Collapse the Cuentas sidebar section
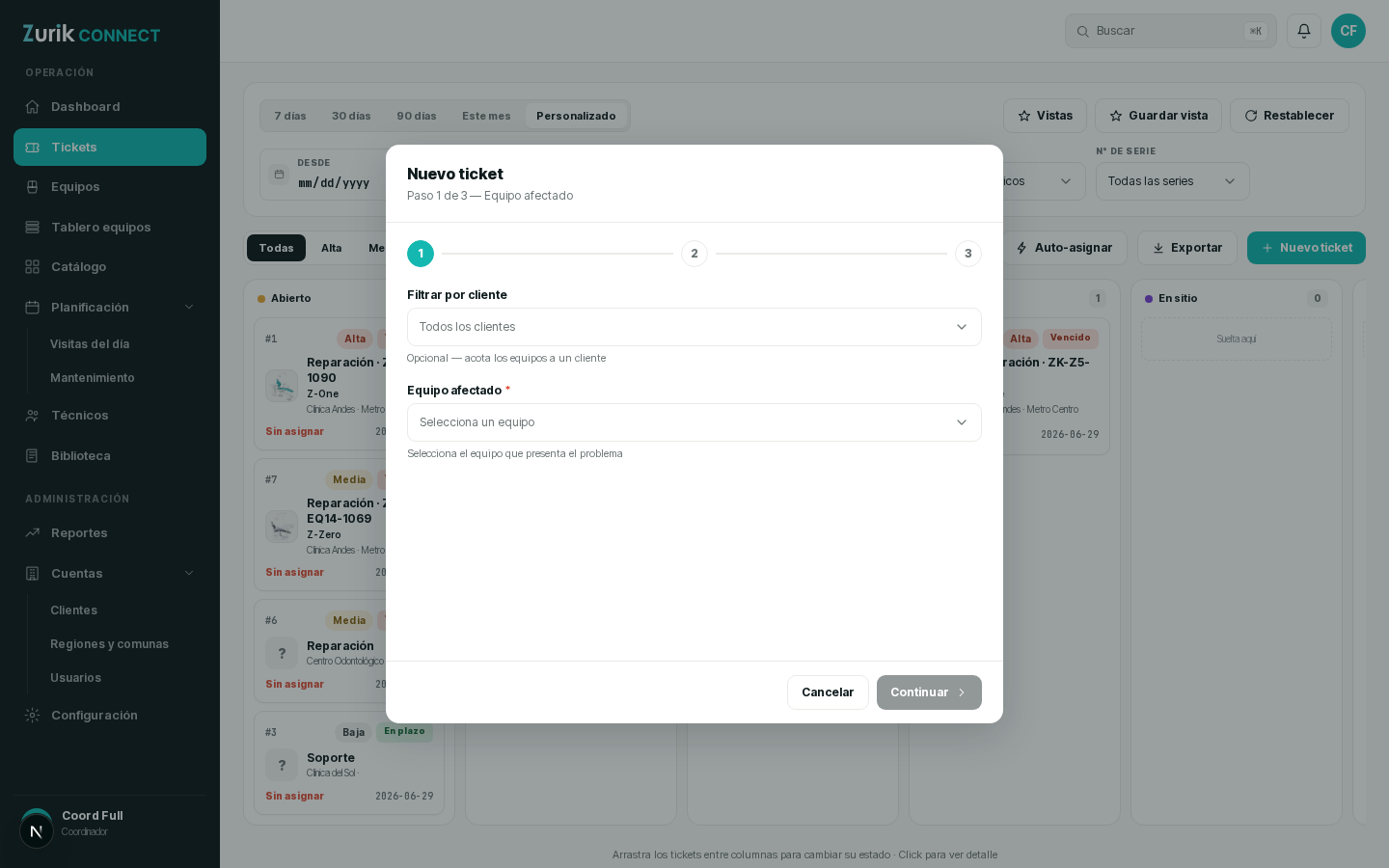Viewport: 1389px width, 868px height. 189,574
